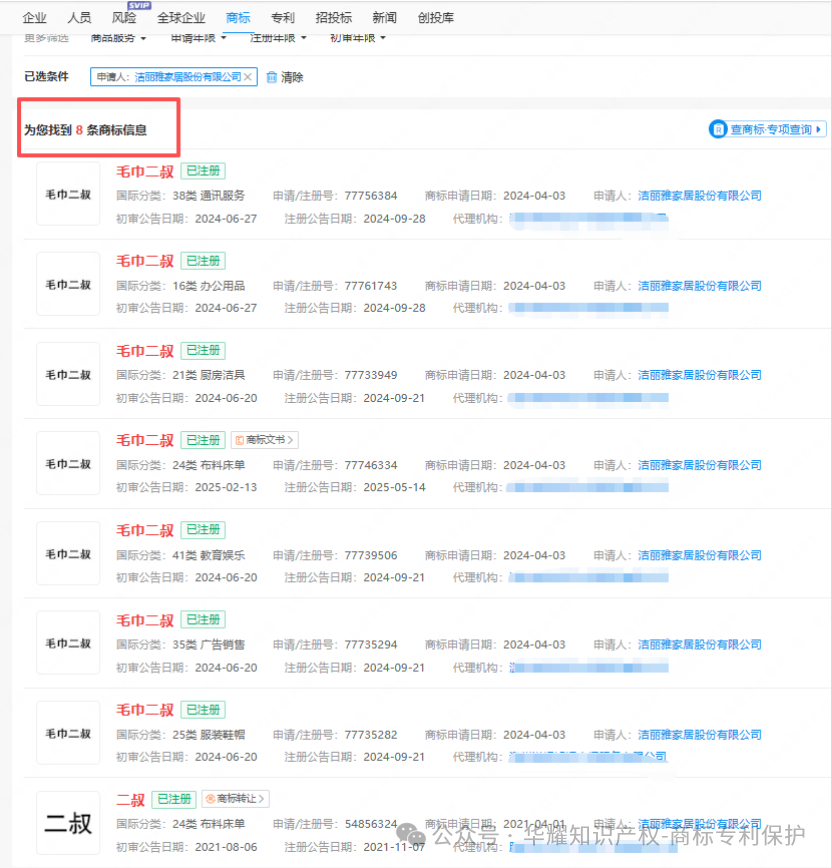Open applicant link in 77761743 row
832x868 pixels.
pos(700,286)
